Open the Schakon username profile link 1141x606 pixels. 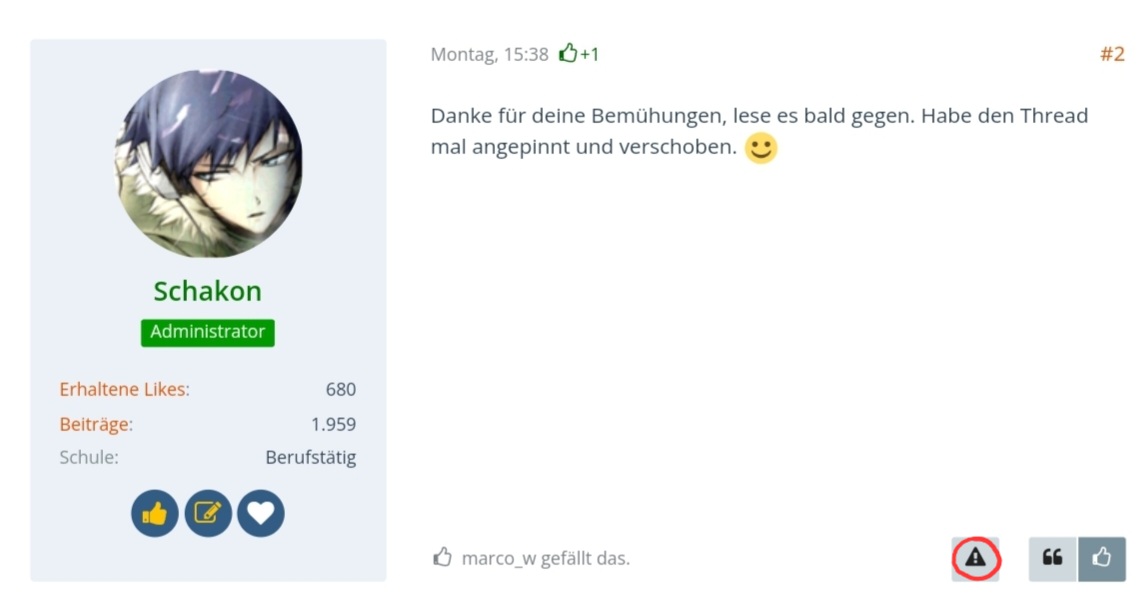(207, 291)
